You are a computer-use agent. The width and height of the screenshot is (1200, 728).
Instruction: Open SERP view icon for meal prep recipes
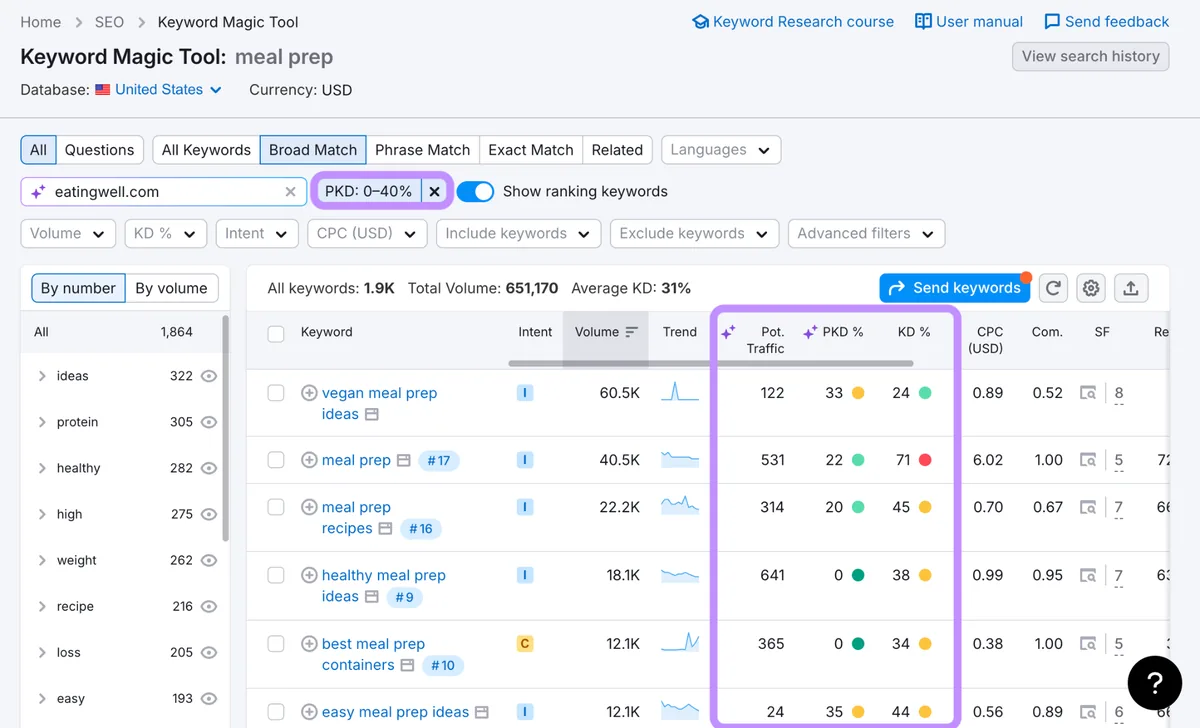point(385,528)
